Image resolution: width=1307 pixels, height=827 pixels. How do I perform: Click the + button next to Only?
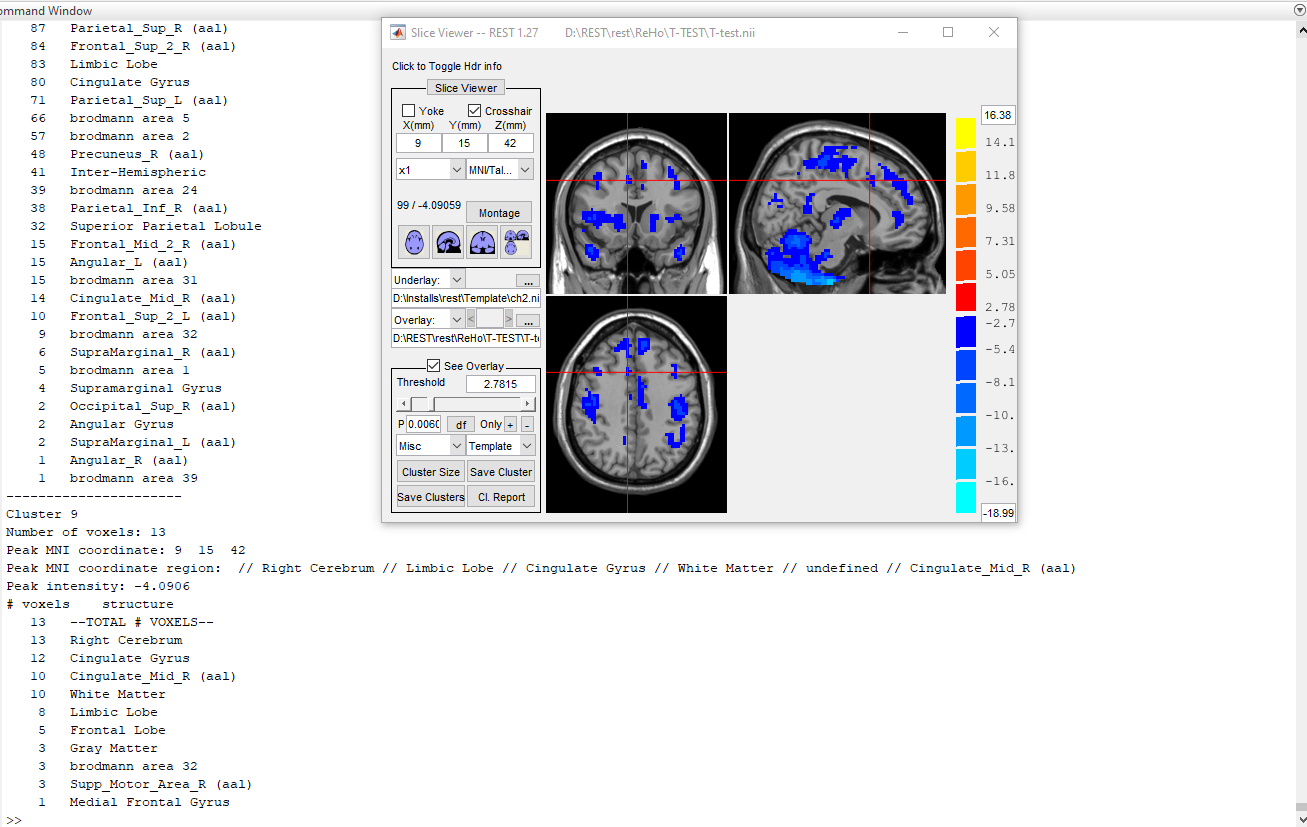tap(510, 424)
